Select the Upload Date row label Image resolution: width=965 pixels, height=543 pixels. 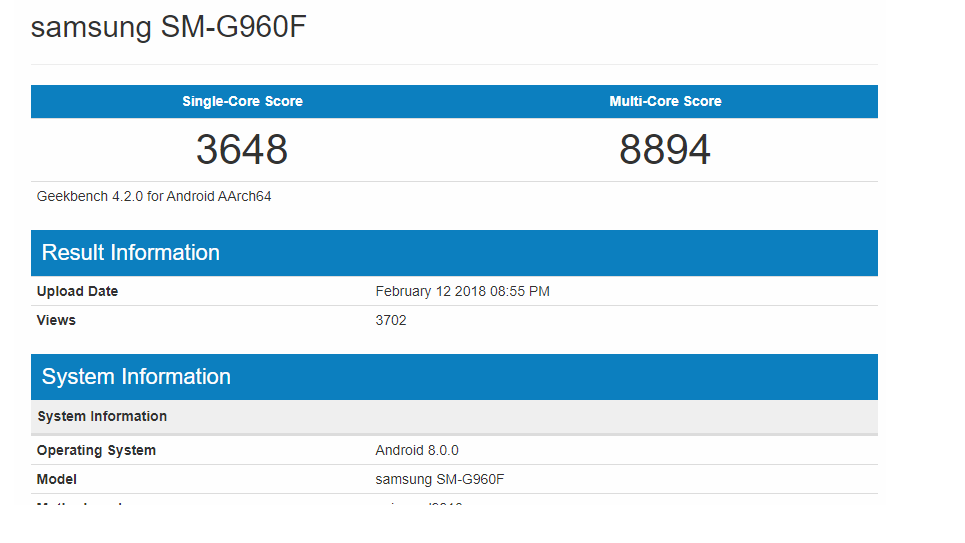[x=77, y=291]
